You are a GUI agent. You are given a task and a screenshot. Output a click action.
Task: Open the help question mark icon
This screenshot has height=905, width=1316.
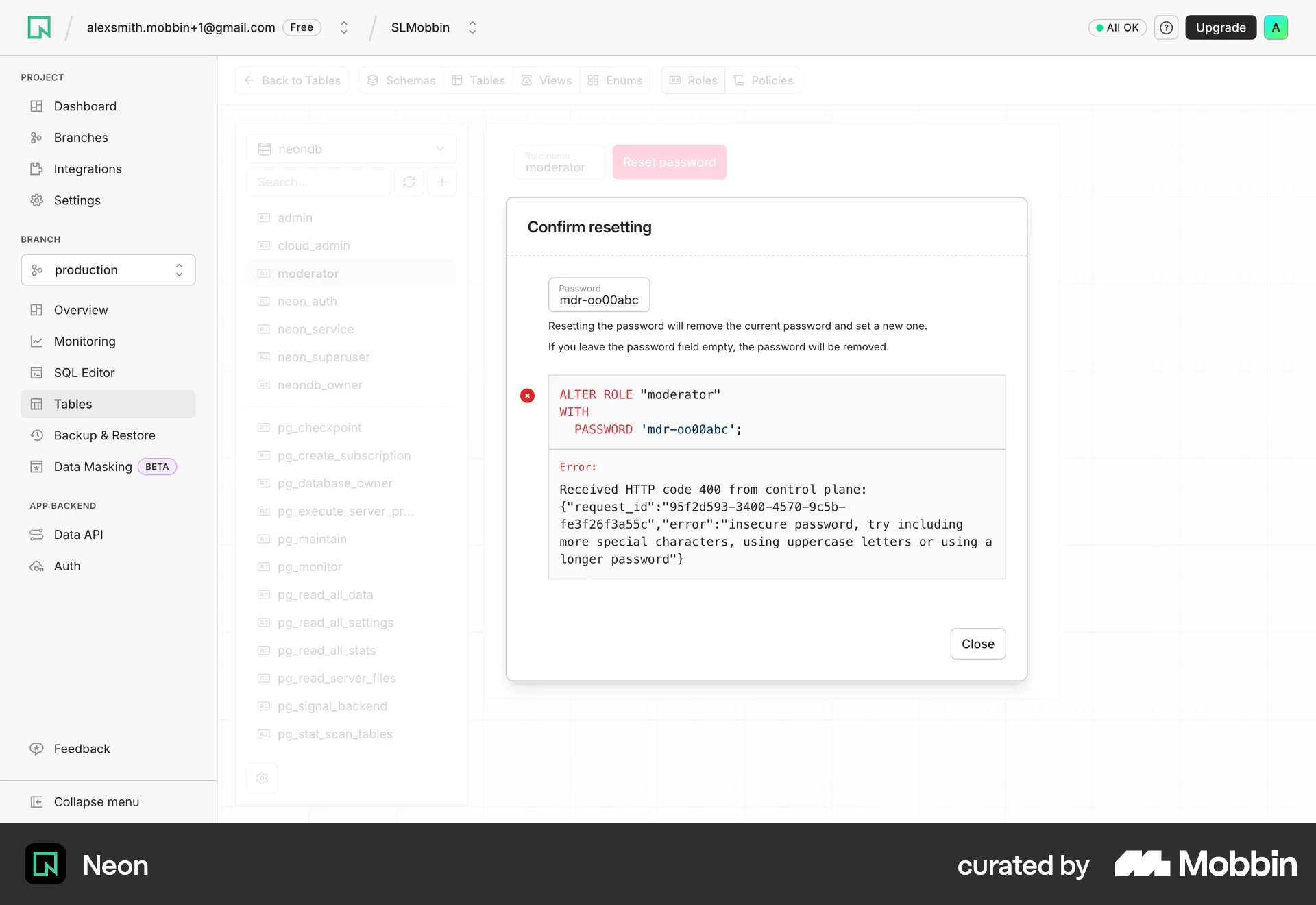click(x=1166, y=27)
